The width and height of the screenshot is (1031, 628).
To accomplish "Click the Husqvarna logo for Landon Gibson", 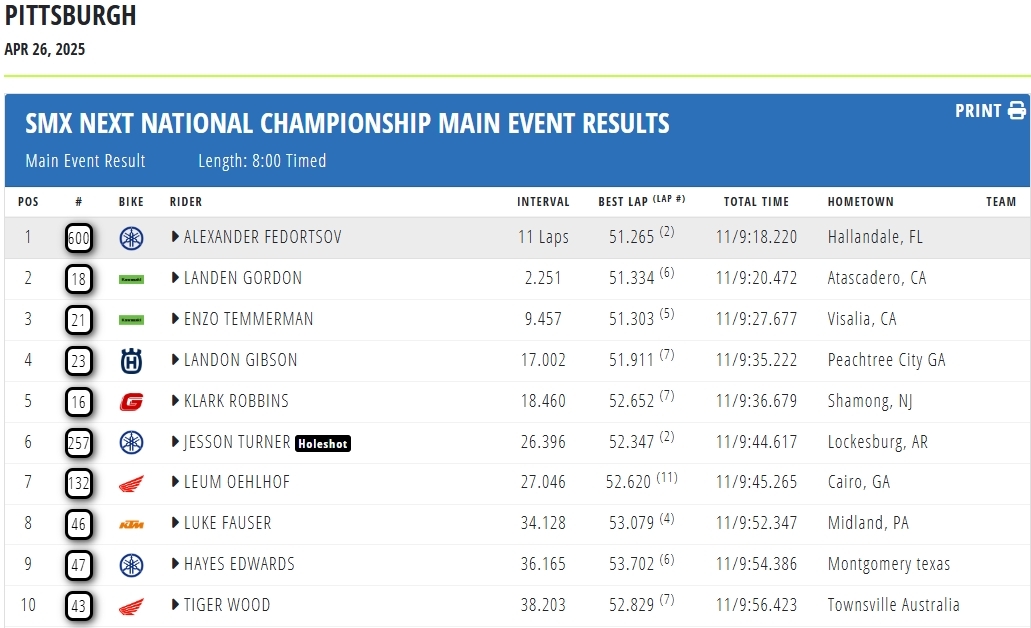I will [131, 361].
